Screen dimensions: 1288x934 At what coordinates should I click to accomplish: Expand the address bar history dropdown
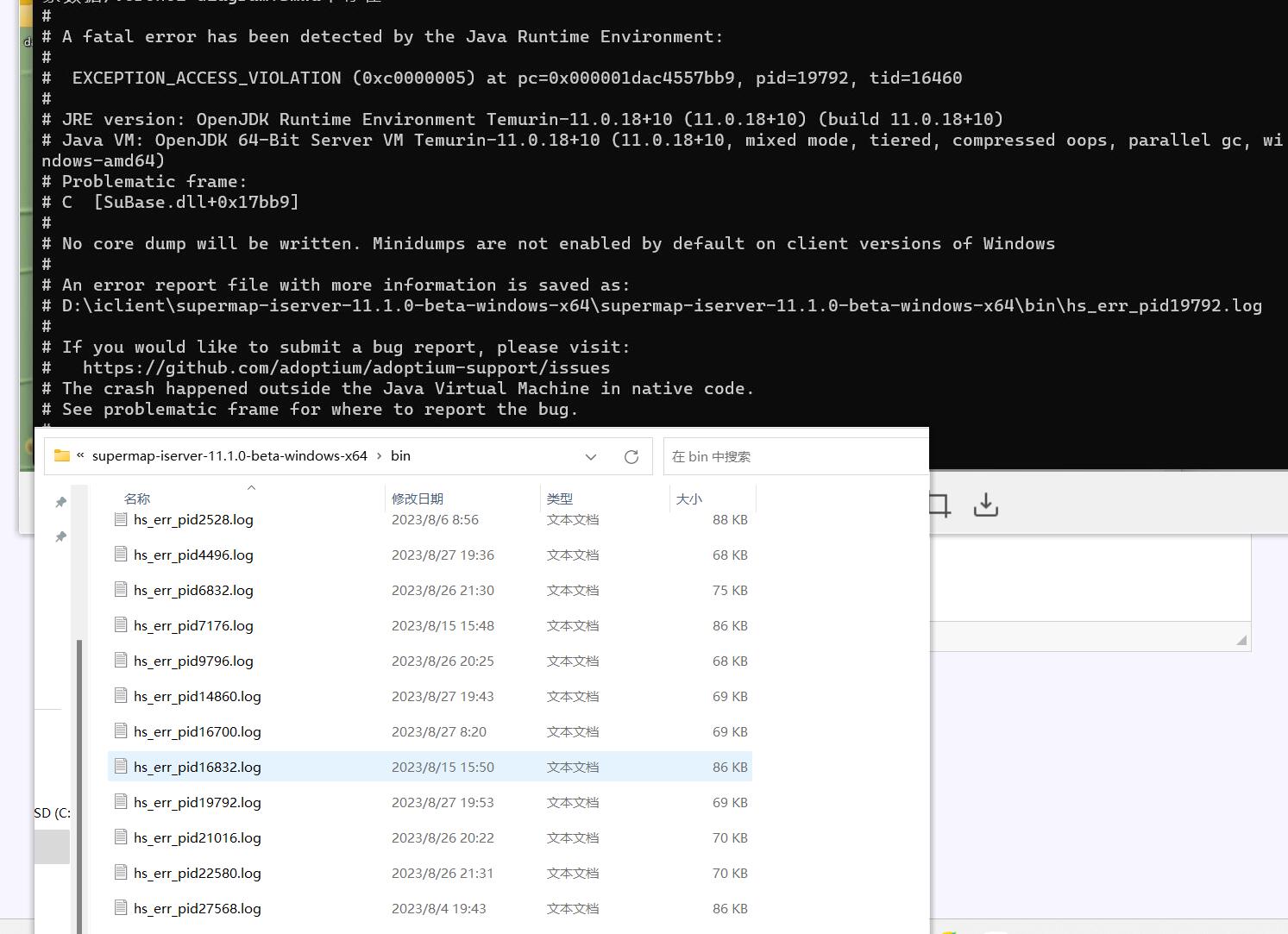tap(591, 456)
